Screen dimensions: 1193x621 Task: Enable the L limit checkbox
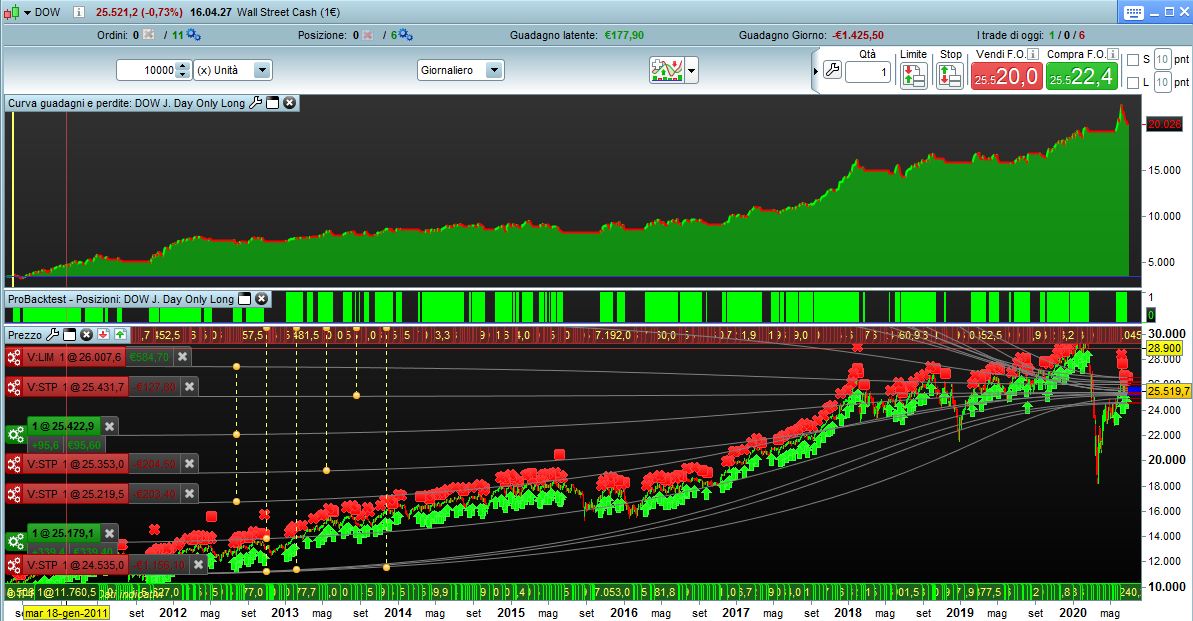coord(1133,82)
